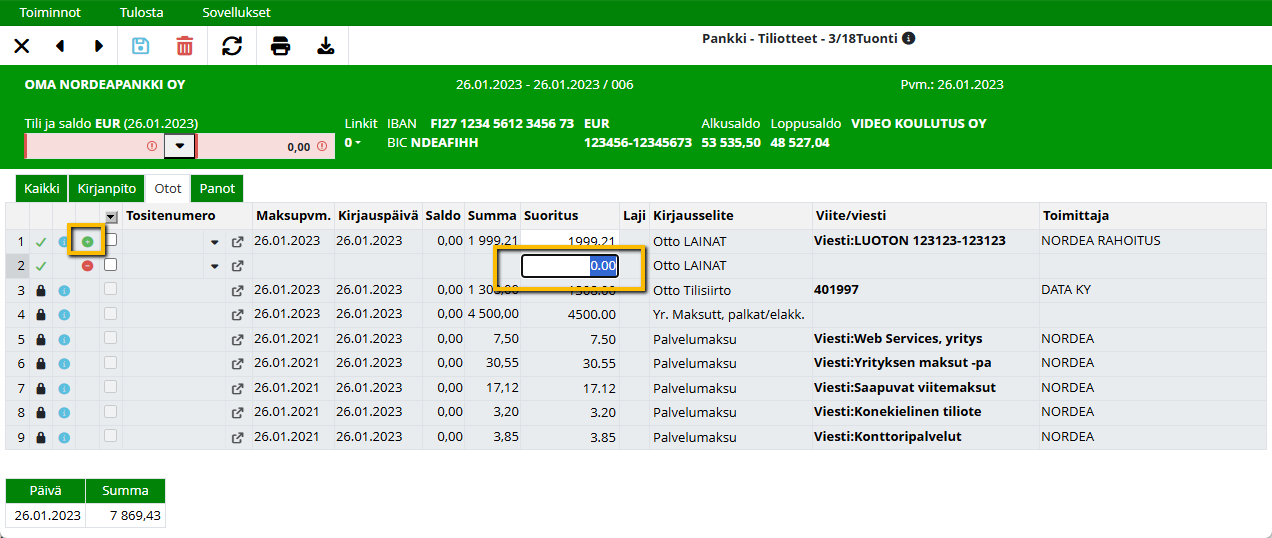Open the Sovellukset menu
1272x538 pixels.
click(236, 13)
